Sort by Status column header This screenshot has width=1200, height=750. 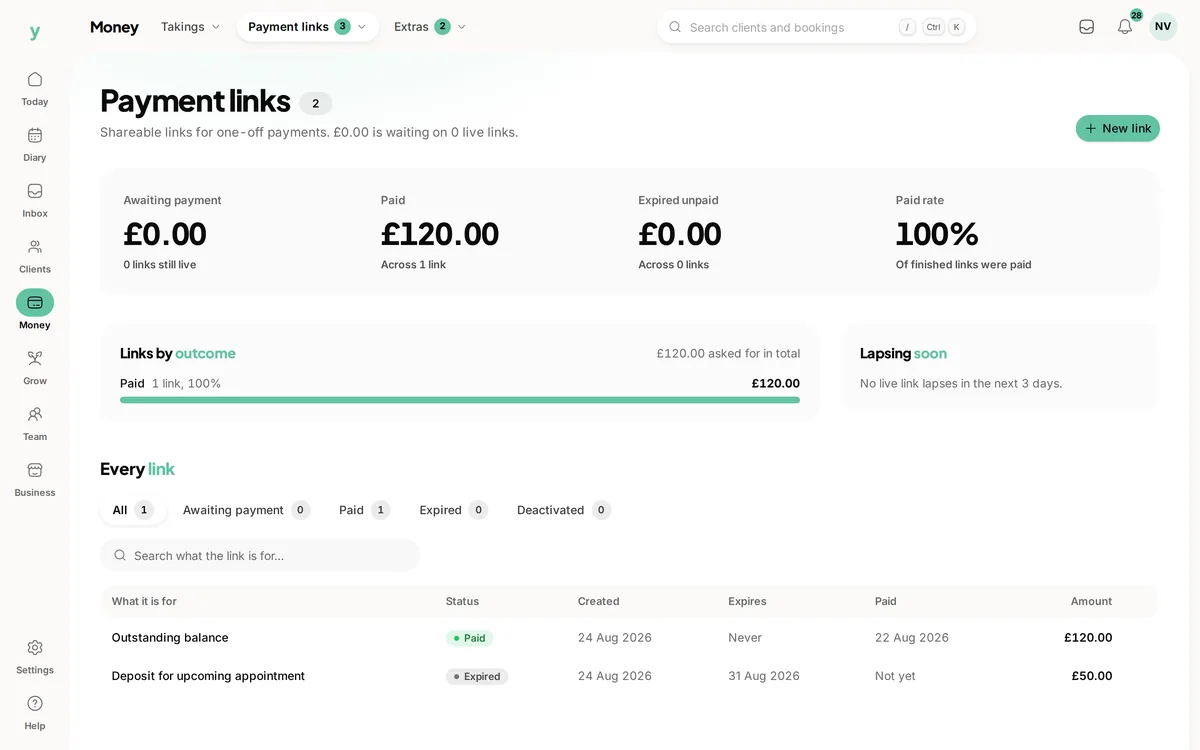click(462, 601)
